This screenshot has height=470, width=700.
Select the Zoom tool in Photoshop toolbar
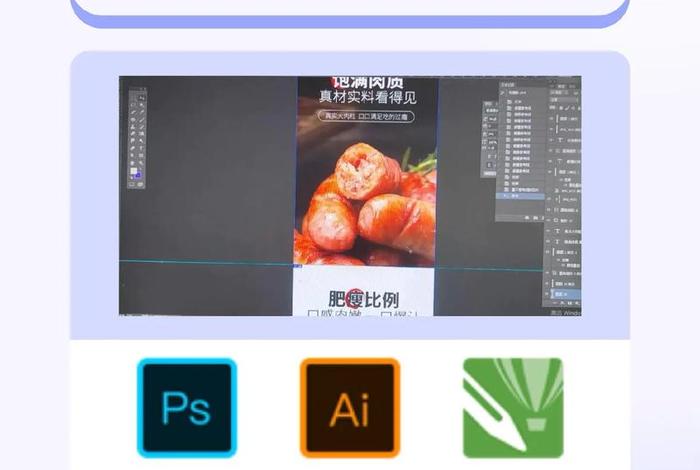pos(142,162)
